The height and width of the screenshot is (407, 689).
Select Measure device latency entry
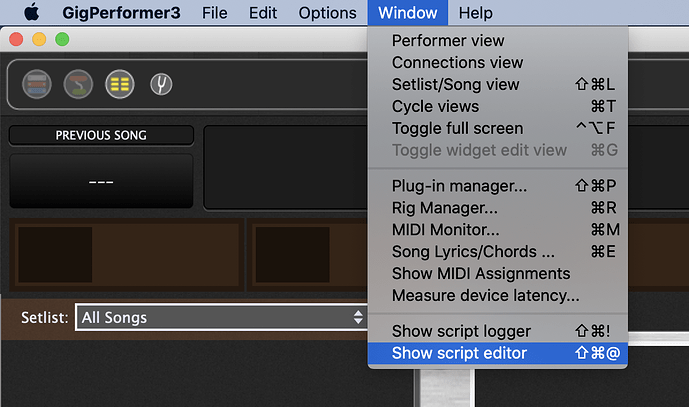(497, 296)
